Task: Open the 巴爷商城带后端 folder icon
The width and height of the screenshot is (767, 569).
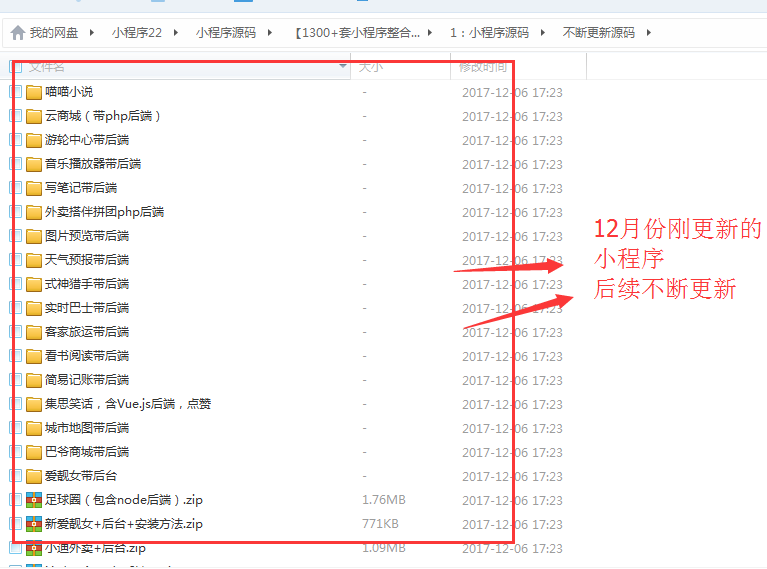Action: click(34, 452)
